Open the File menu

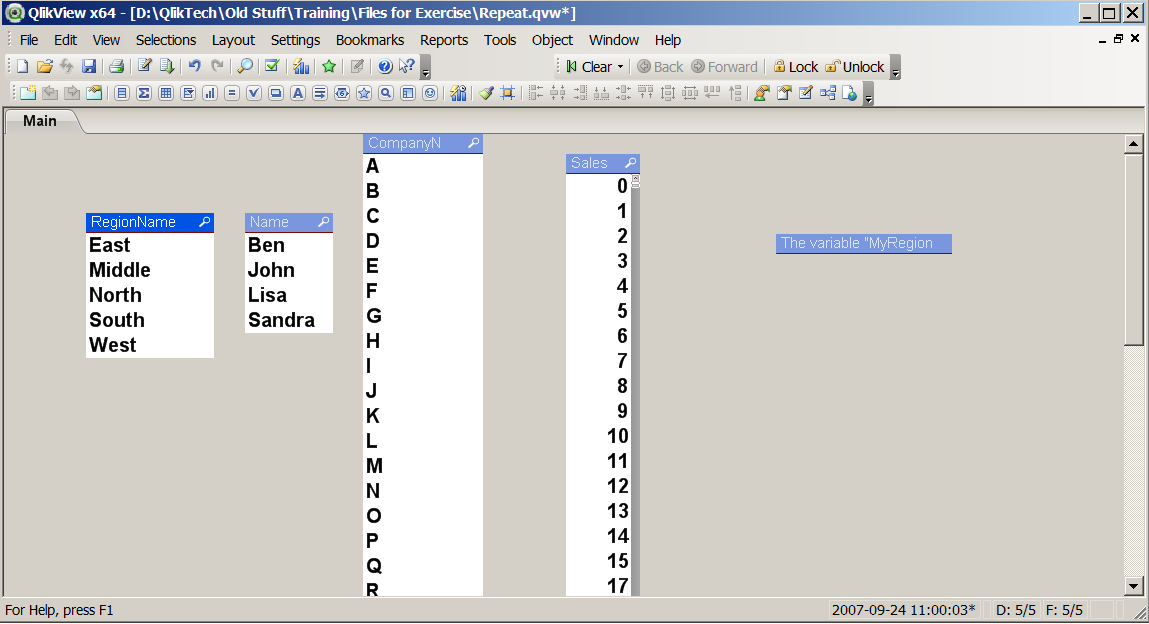(x=29, y=40)
